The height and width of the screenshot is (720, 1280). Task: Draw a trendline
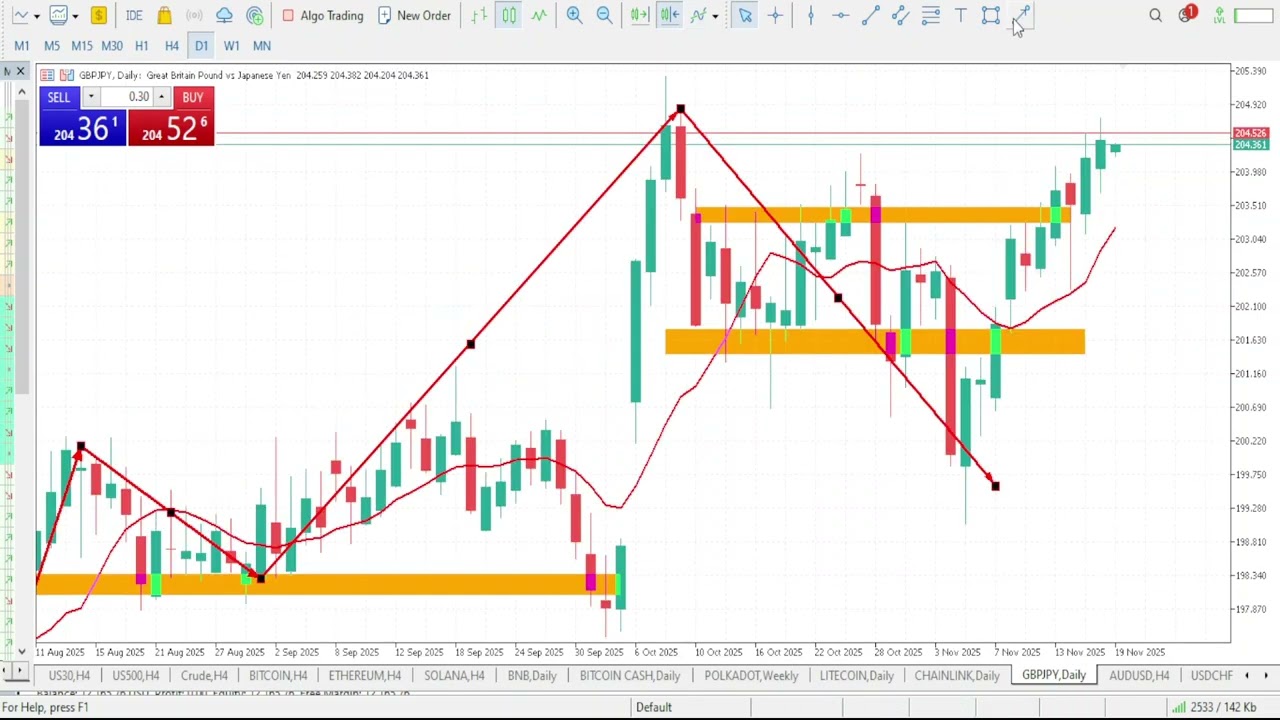[870, 15]
